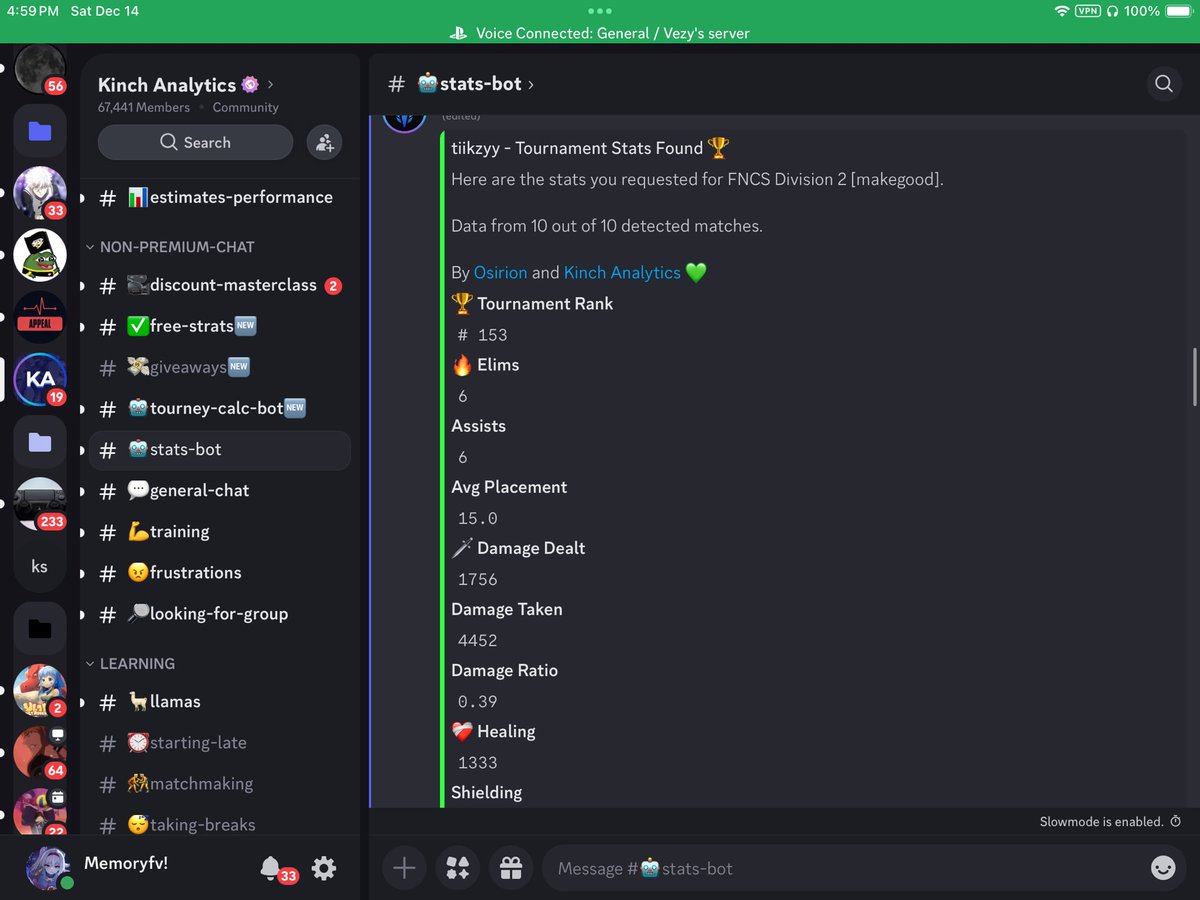
Task: Follow the Kinch Analytics link in message
Action: [622, 272]
